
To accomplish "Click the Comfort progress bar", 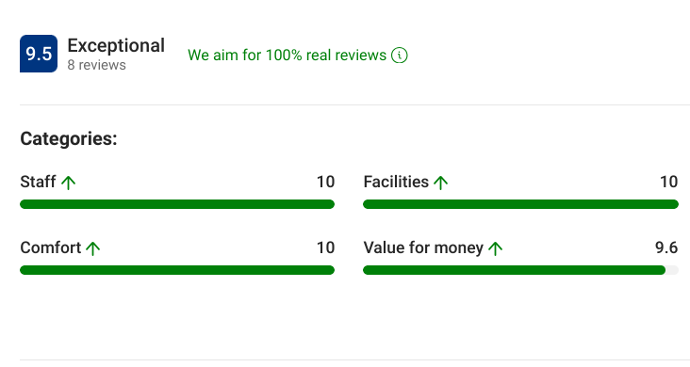I will point(177,270).
